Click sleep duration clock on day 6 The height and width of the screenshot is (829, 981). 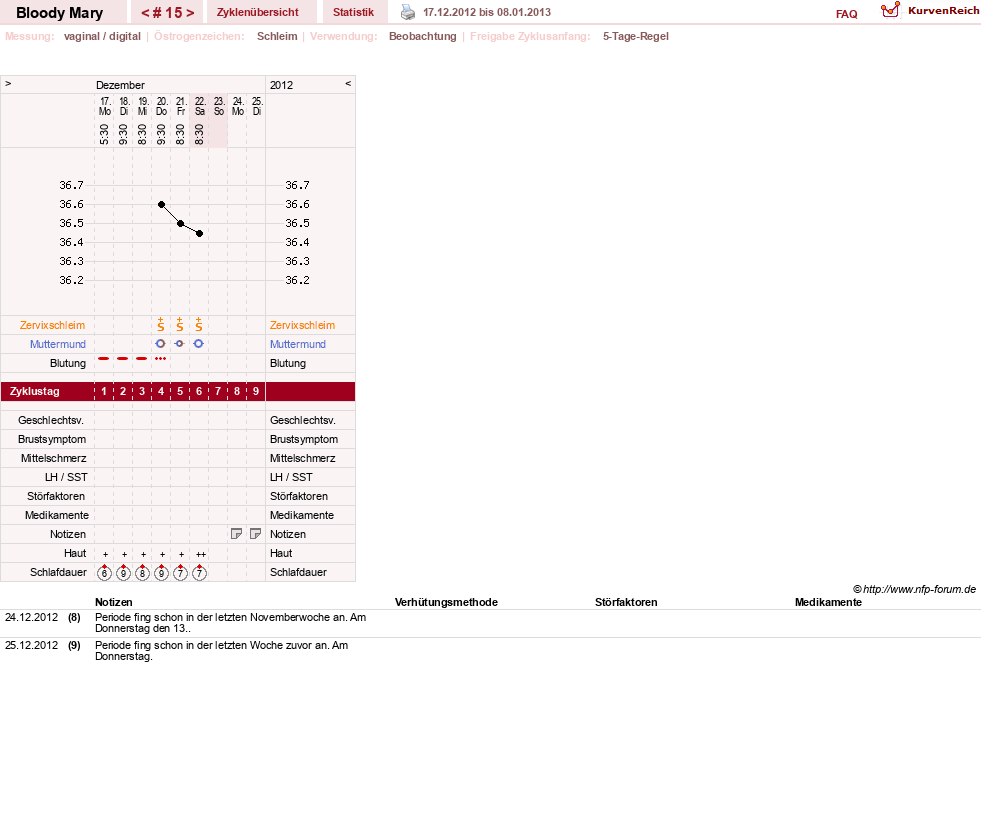click(199, 572)
